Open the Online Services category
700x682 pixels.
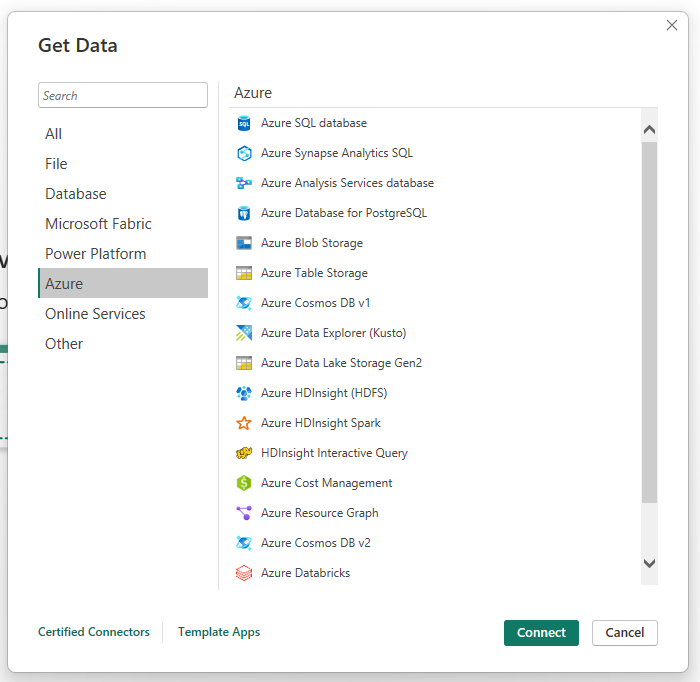tap(123, 314)
